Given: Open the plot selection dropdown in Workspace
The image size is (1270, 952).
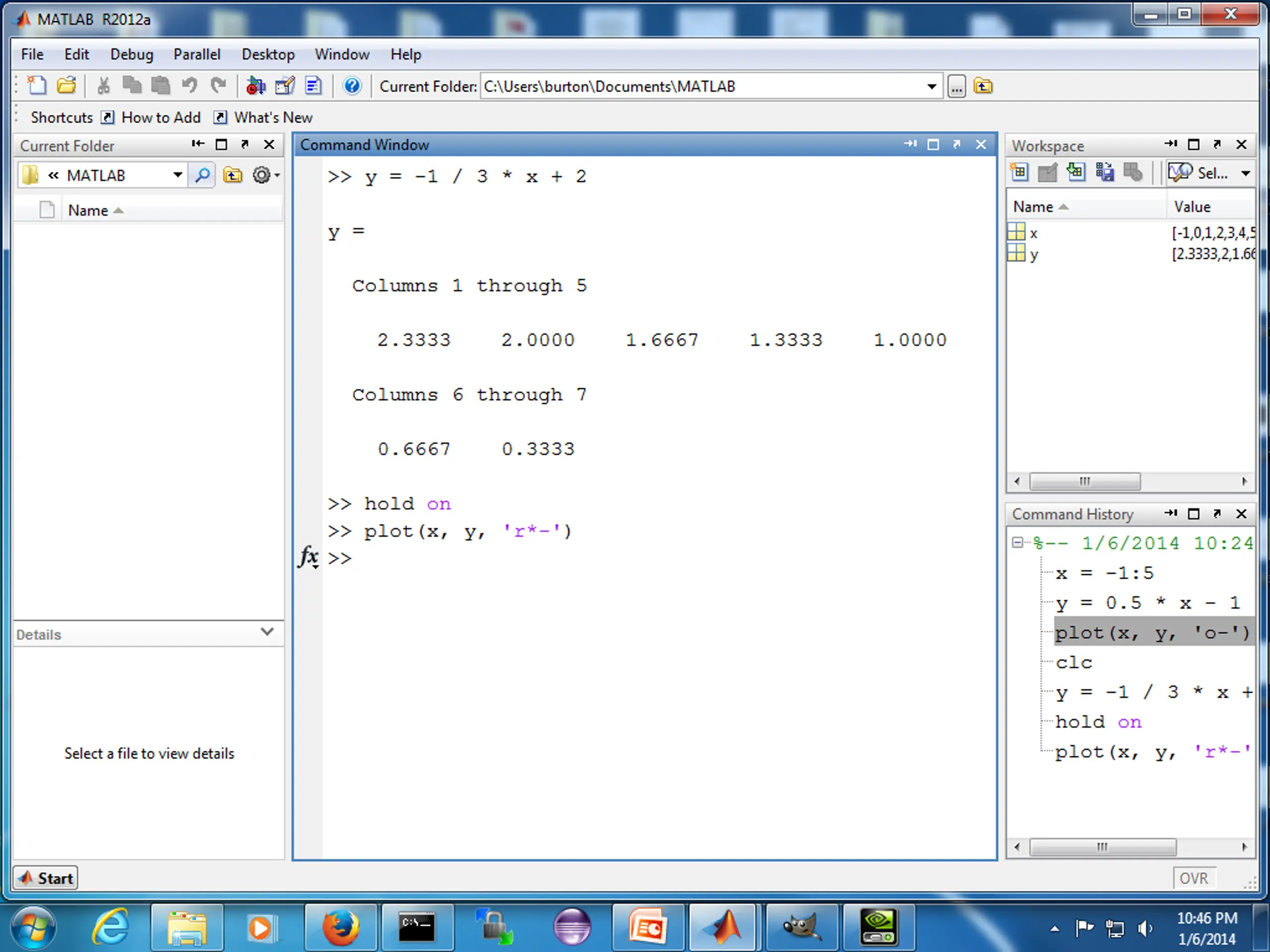Looking at the screenshot, I should [1245, 174].
